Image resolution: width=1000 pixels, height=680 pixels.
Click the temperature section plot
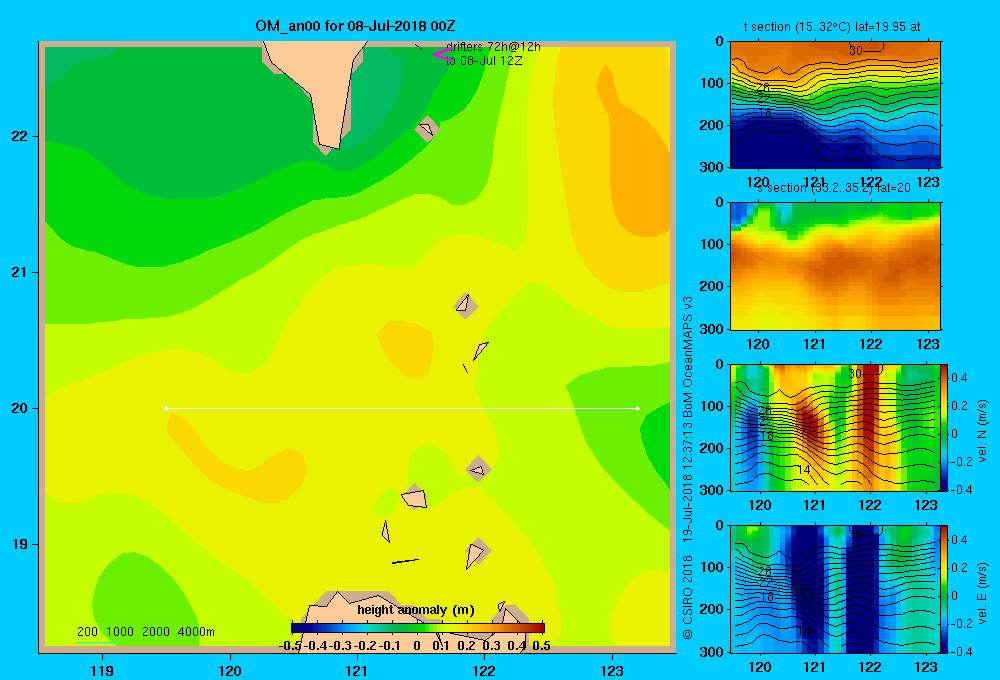click(x=835, y=105)
